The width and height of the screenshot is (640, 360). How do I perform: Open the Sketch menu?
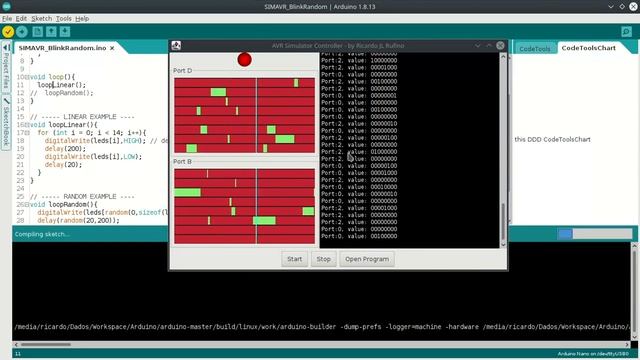(x=42, y=18)
